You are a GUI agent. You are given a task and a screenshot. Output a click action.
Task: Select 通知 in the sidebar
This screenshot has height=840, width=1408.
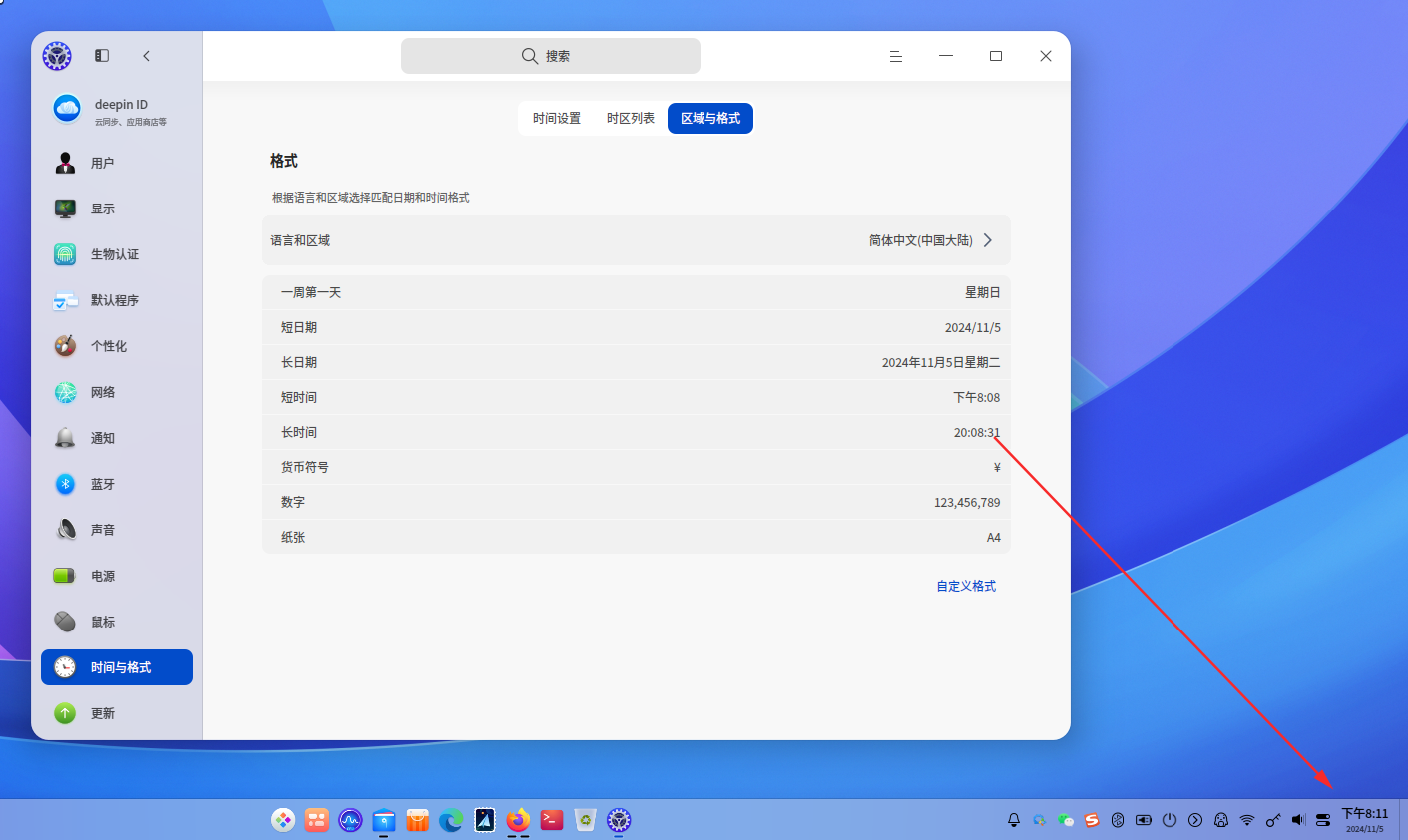[x=117, y=438]
